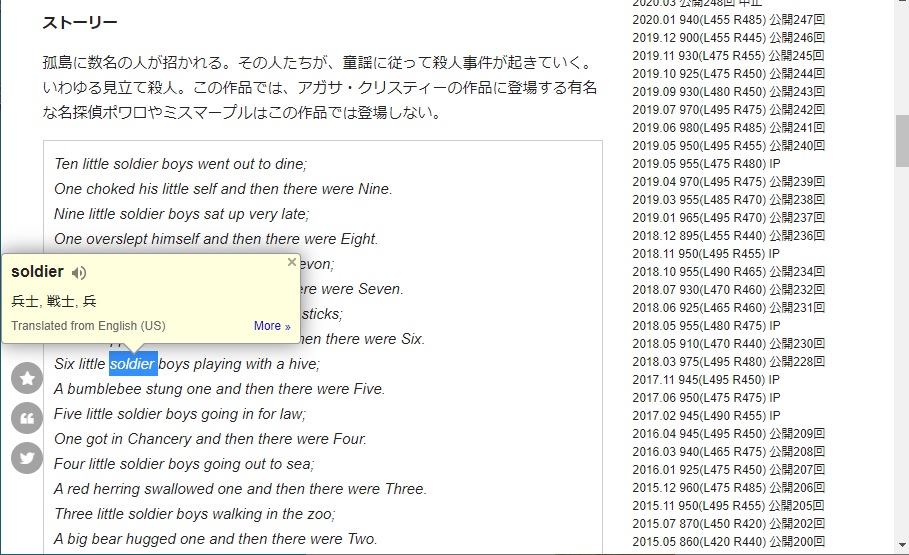Screen dimensions: 909x555
Task: Click the 2019.01 965(L495 R470) 公開237回 entry
Action: pos(728,217)
